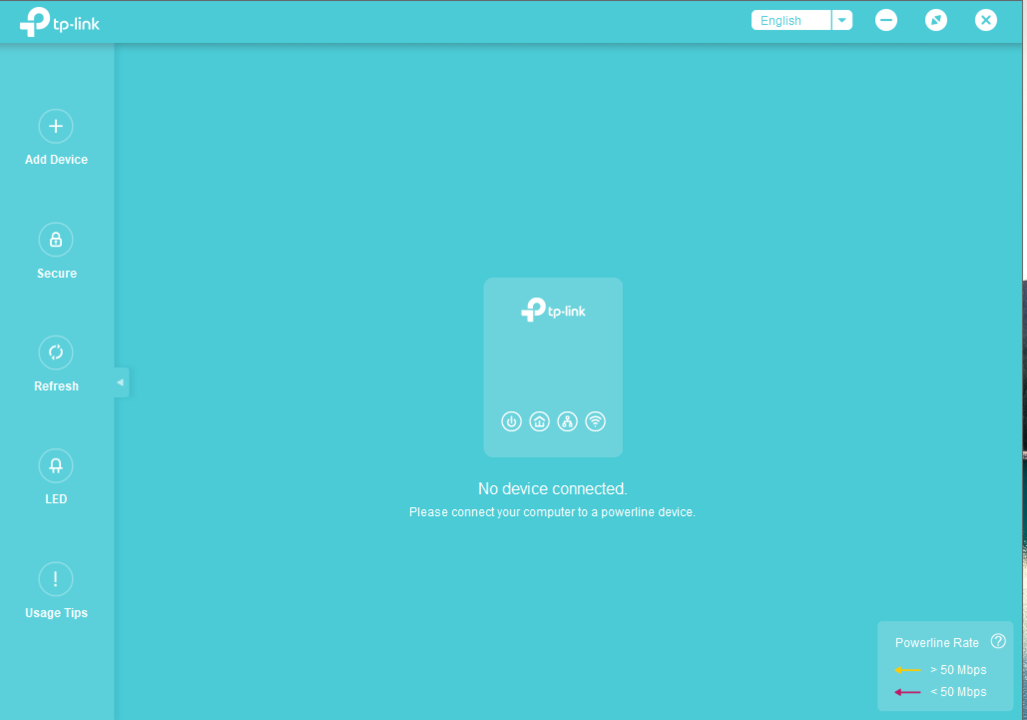Click the language dropdown arrow button
Viewport: 1027px width, 720px height.
pos(842,20)
